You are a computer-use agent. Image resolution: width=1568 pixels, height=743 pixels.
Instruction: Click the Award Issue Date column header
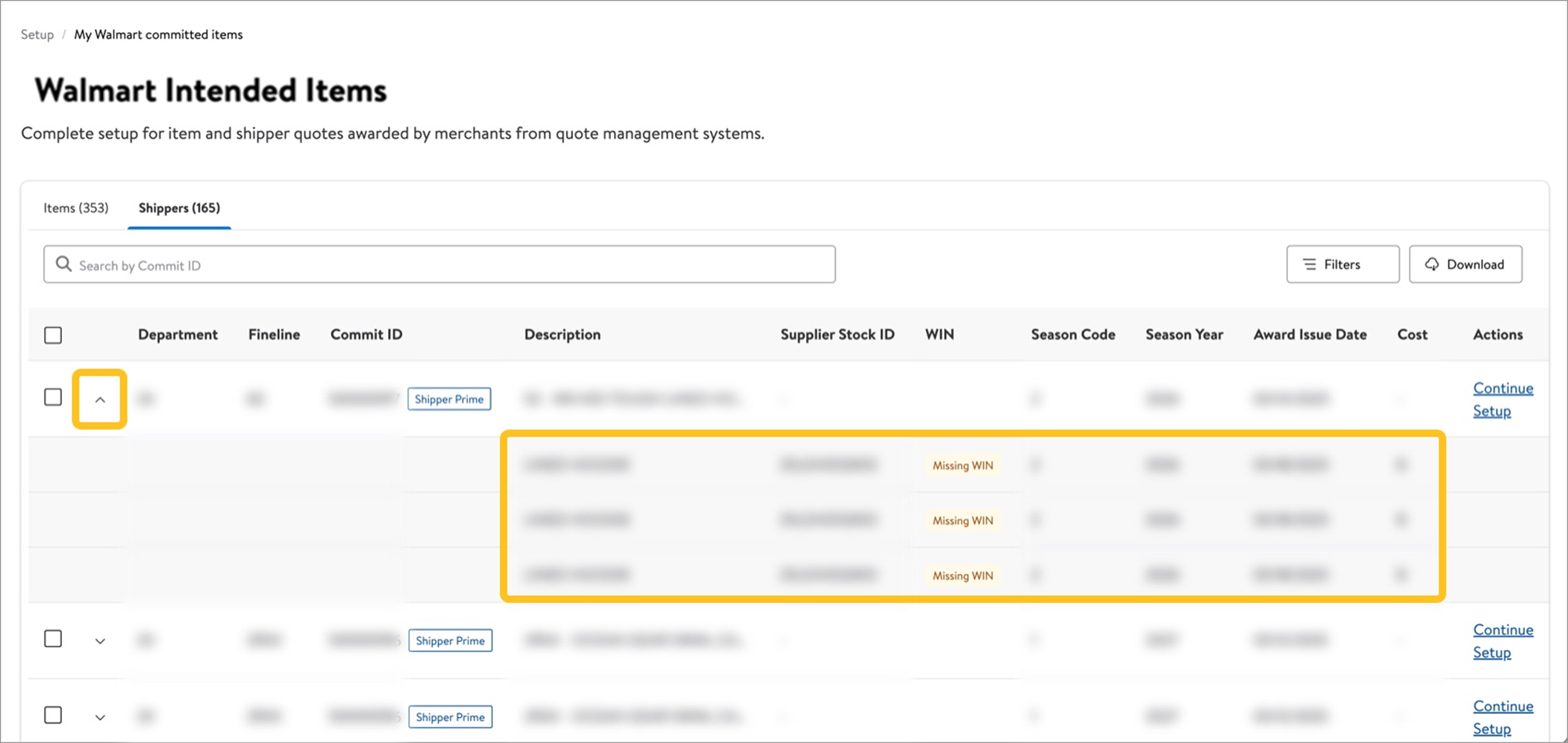pyautogui.click(x=1310, y=335)
